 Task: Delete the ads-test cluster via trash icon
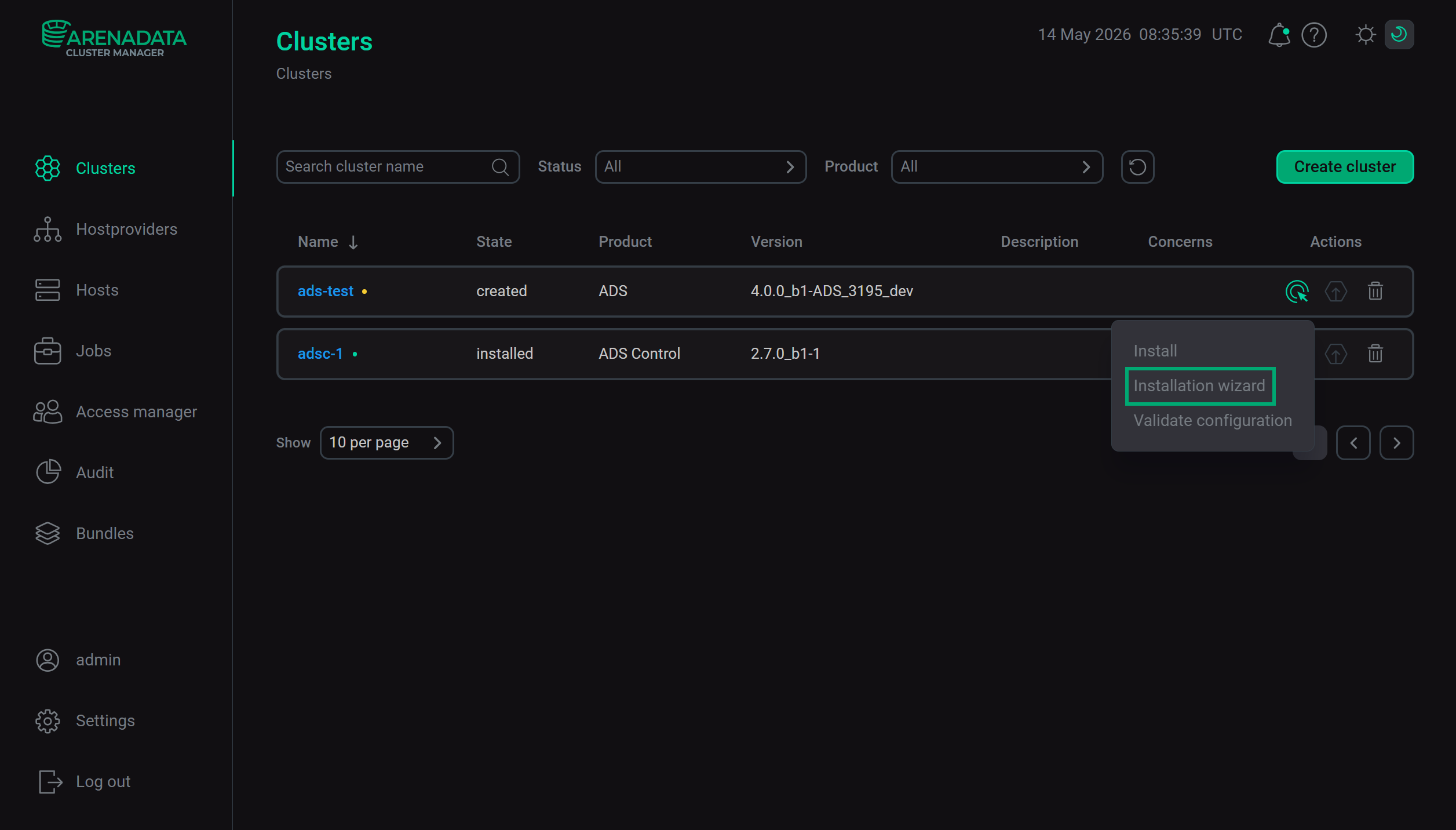click(x=1375, y=291)
